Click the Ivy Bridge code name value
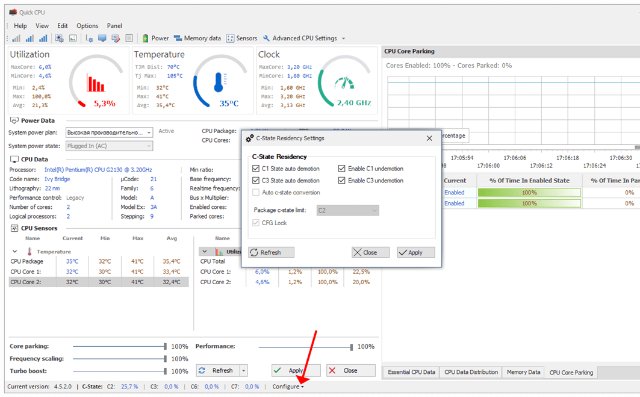The image size is (640, 397). 57,179
